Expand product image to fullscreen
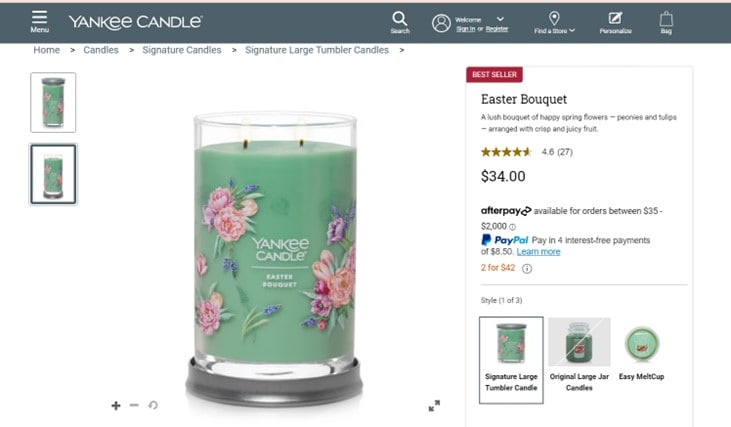 click(x=434, y=406)
